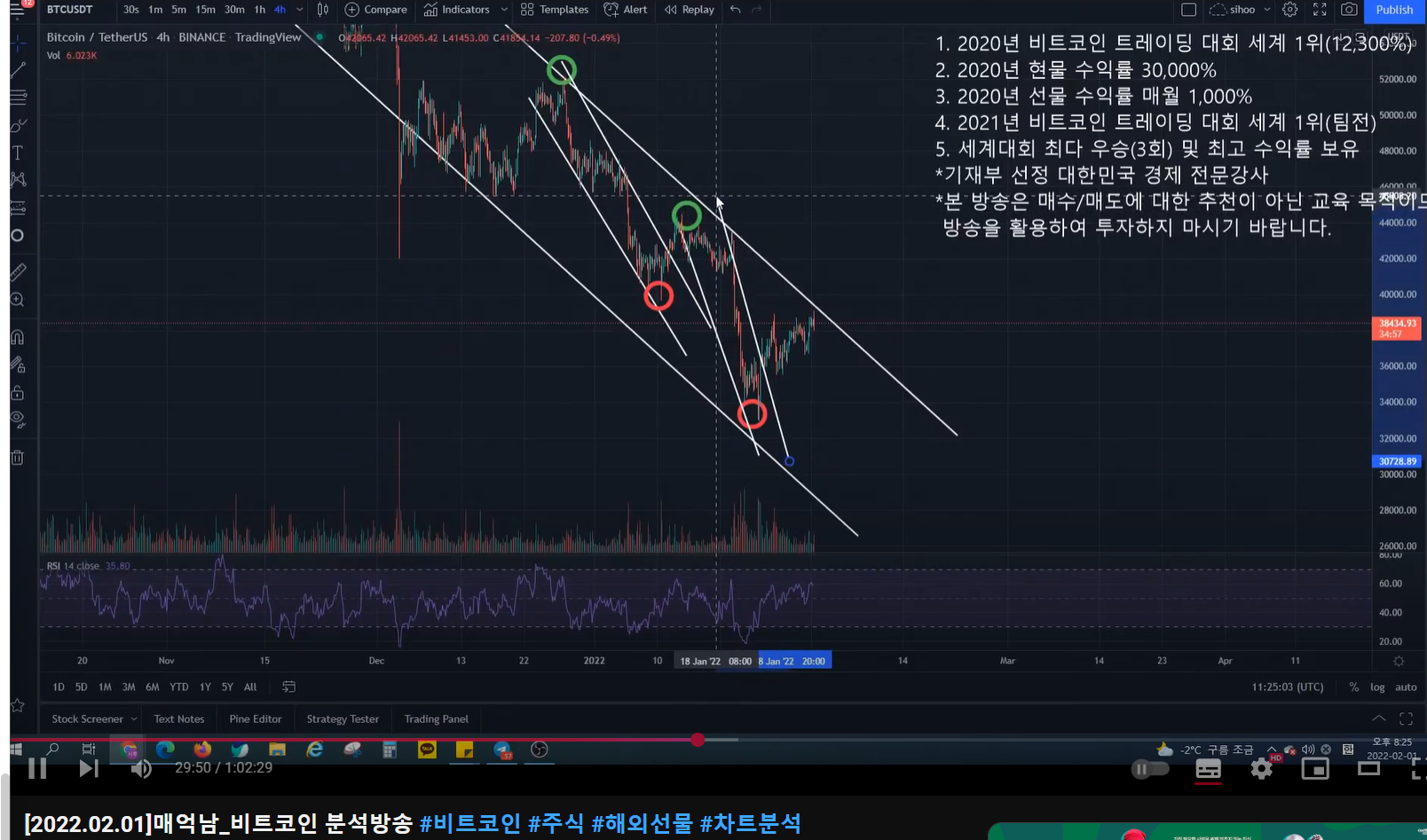Screen dimensions: 1427x840
Task: Open the Stock Screener tab
Action: (x=87, y=719)
